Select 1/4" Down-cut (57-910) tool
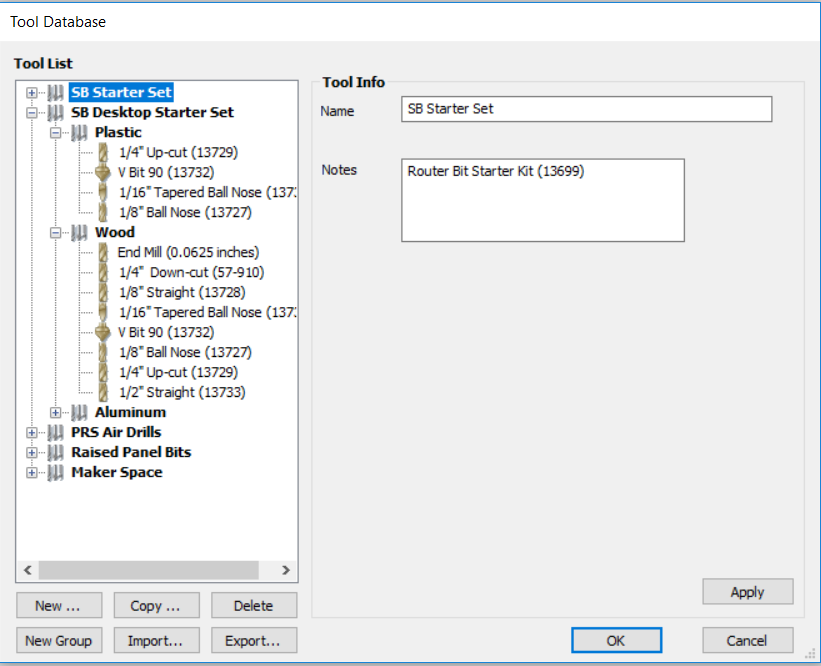The image size is (821, 666). click(191, 272)
